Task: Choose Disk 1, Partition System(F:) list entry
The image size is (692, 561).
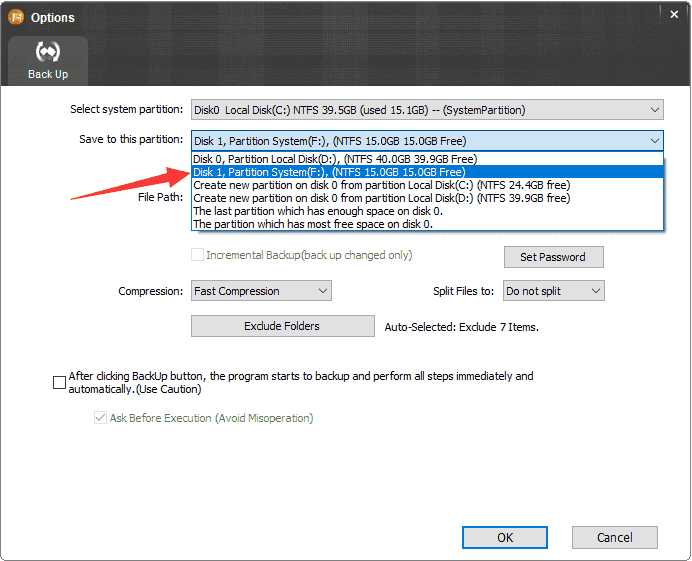Action: click(x=328, y=172)
